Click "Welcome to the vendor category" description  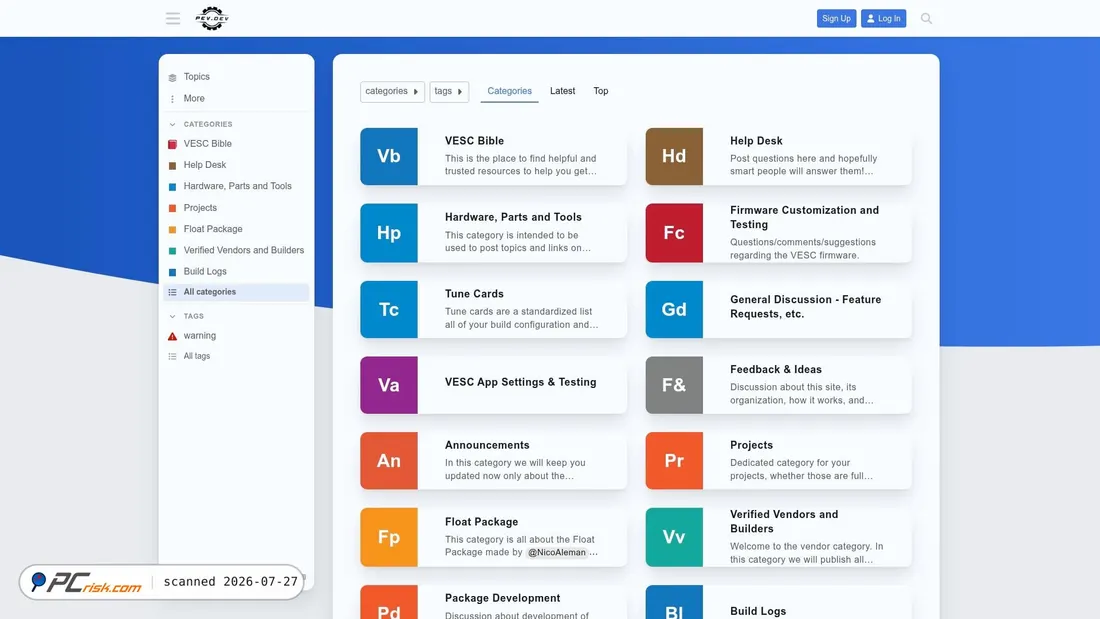tap(806, 553)
